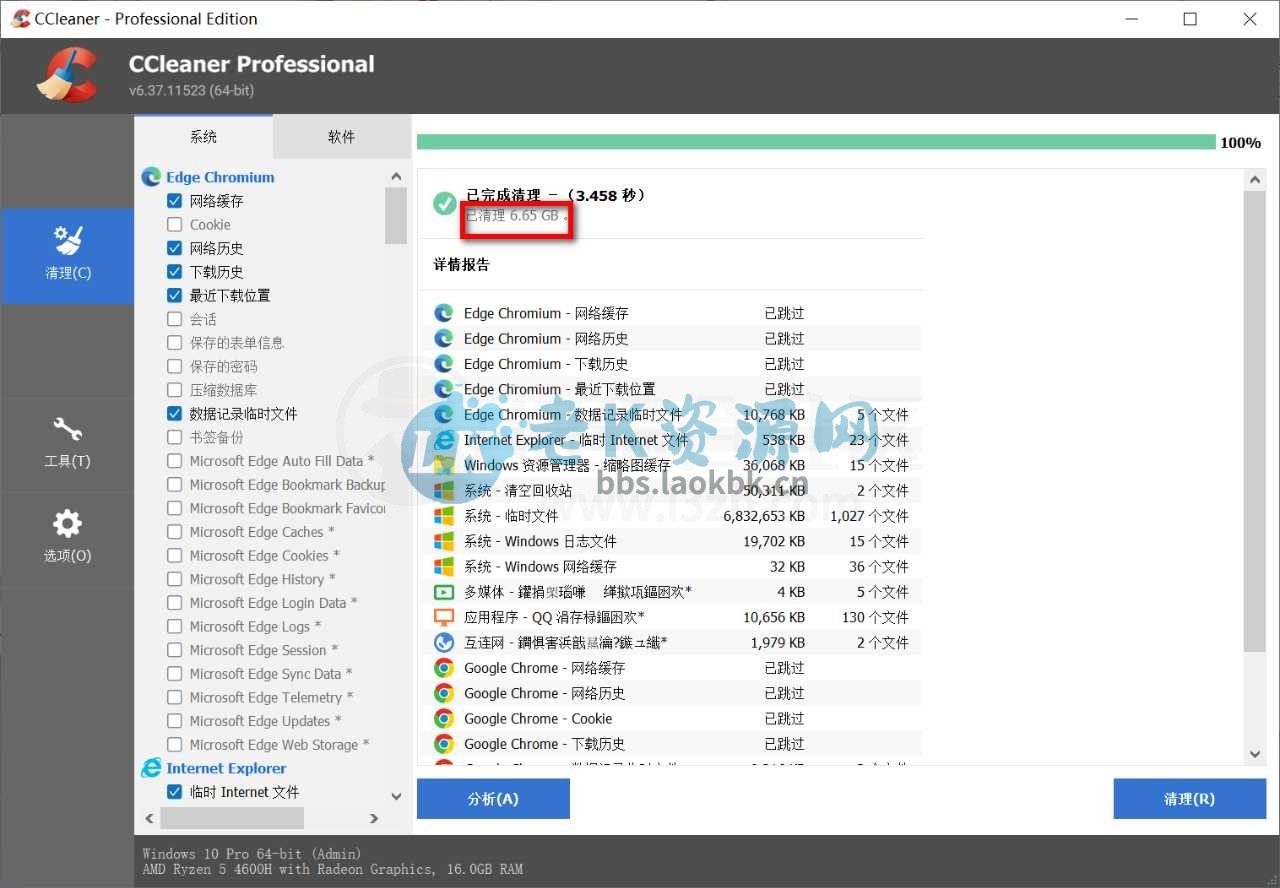Open the 选项(O) options section
The image size is (1280, 888).
pyautogui.click(x=67, y=538)
